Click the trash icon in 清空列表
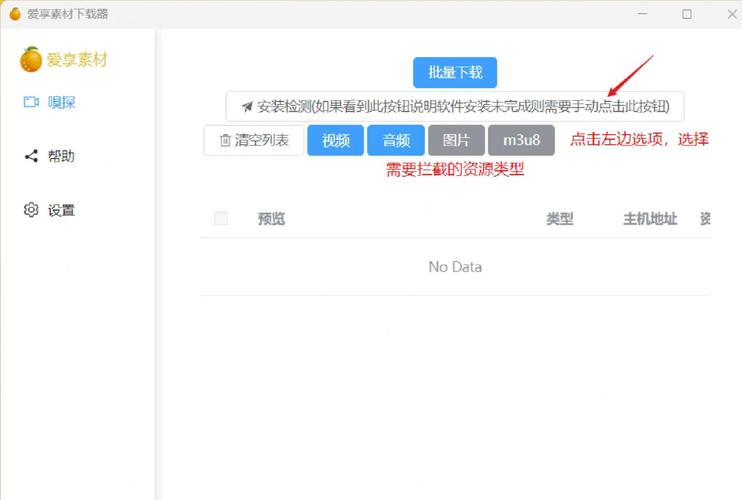This screenshot has height=500, width=742. [225, 140]
